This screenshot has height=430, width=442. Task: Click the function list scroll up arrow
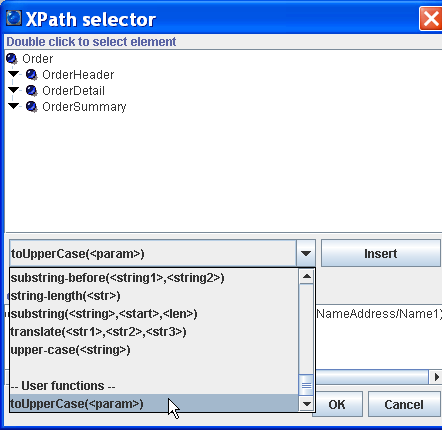point(306,276)
